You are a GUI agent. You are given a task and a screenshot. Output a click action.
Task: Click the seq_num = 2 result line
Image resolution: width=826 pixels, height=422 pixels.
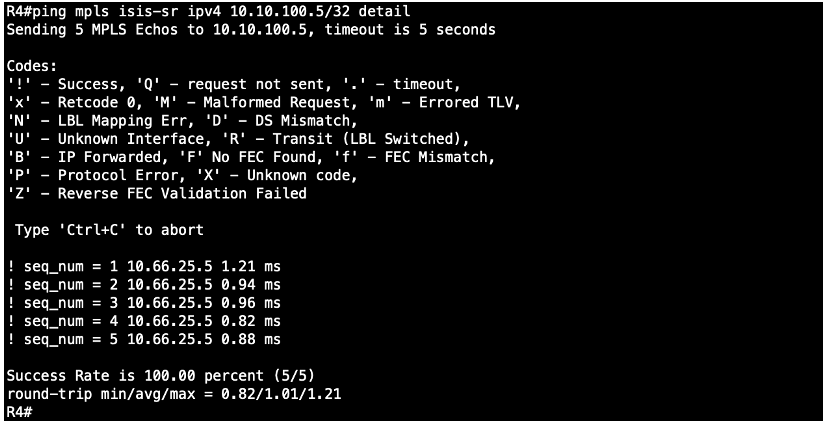(x=144, y=285)
